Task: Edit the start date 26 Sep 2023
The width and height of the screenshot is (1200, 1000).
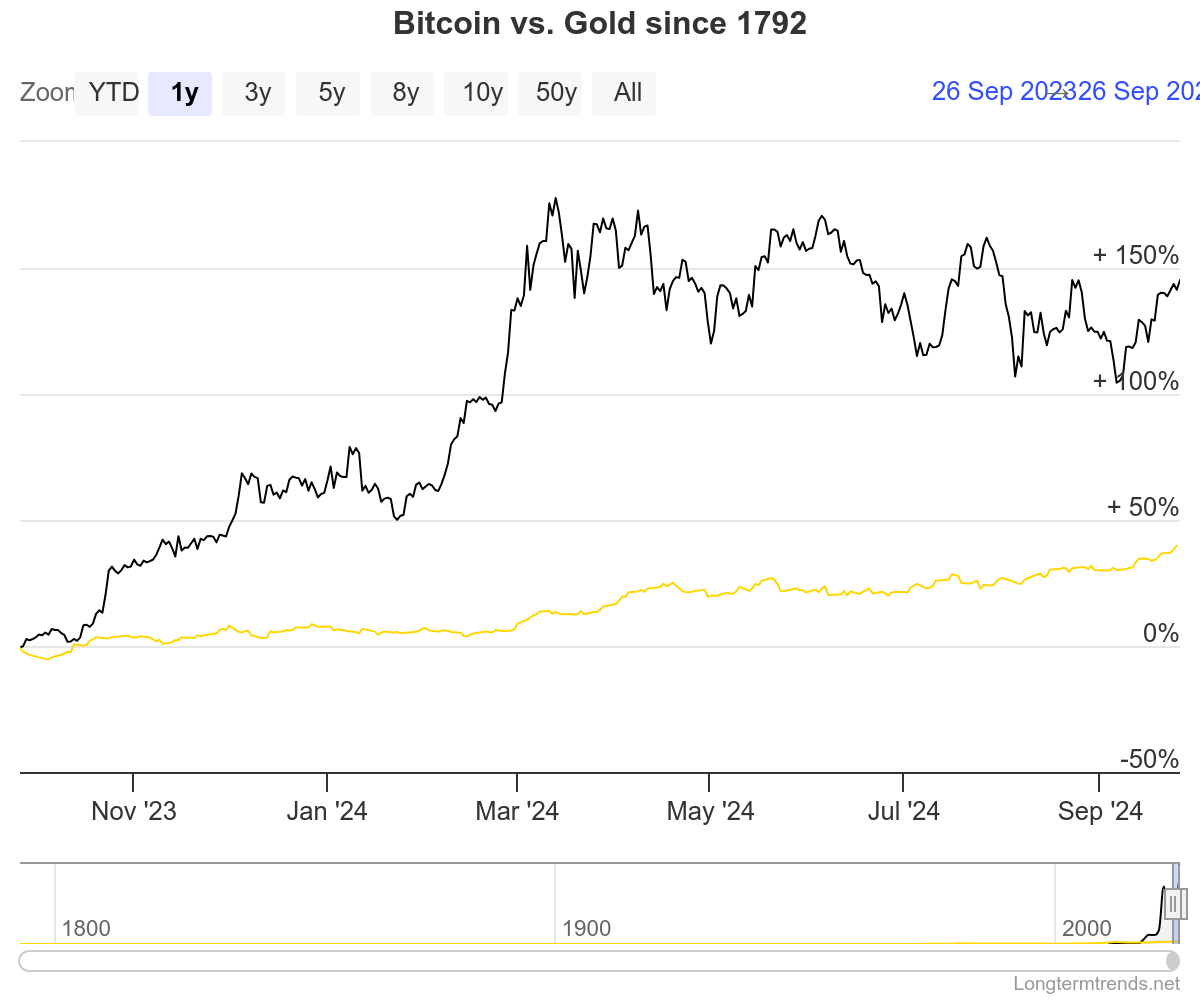Action: (x=1000, y=91)
